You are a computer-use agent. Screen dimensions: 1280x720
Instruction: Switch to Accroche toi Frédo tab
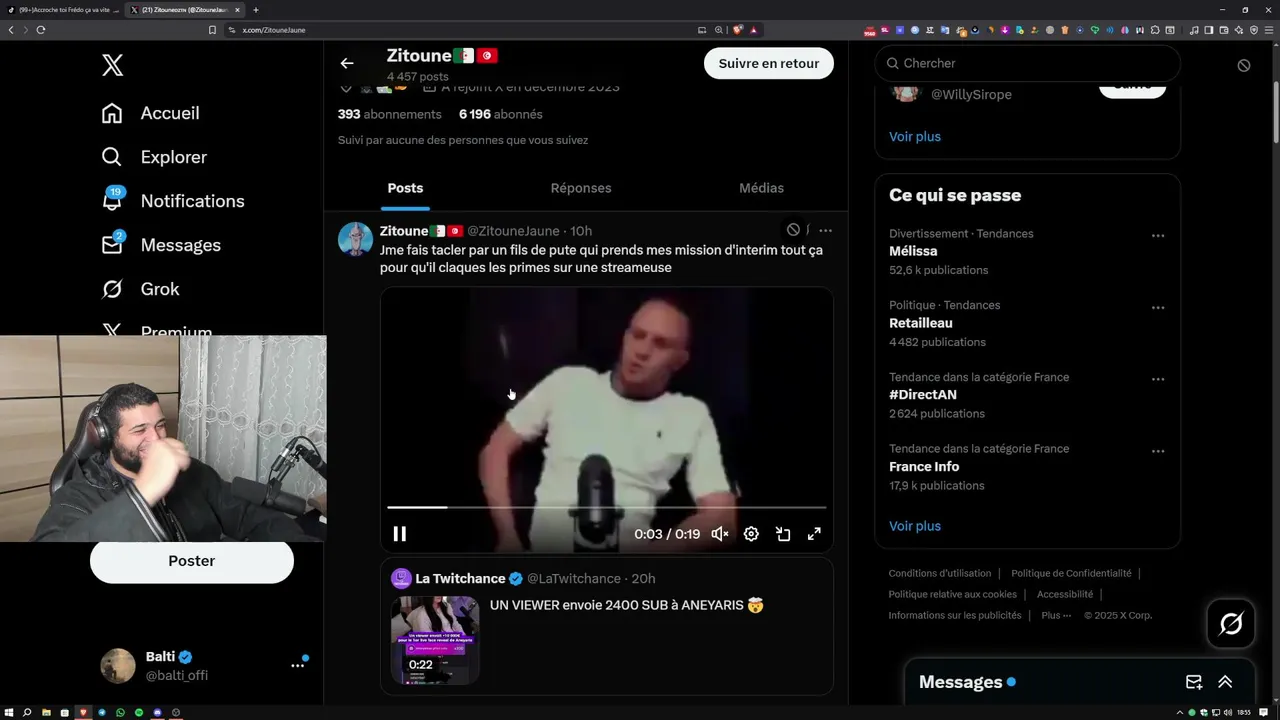click(x=62, y=10)
